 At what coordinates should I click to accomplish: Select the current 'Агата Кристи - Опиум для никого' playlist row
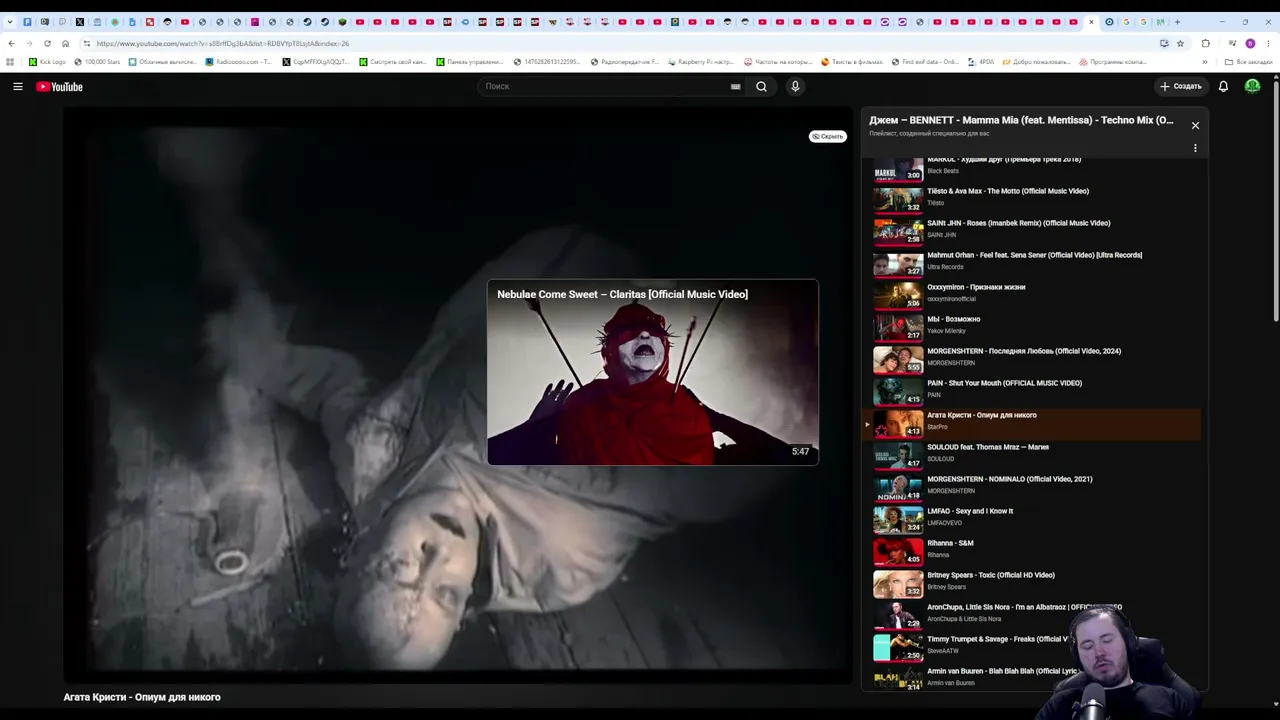tap(1031, 423)
